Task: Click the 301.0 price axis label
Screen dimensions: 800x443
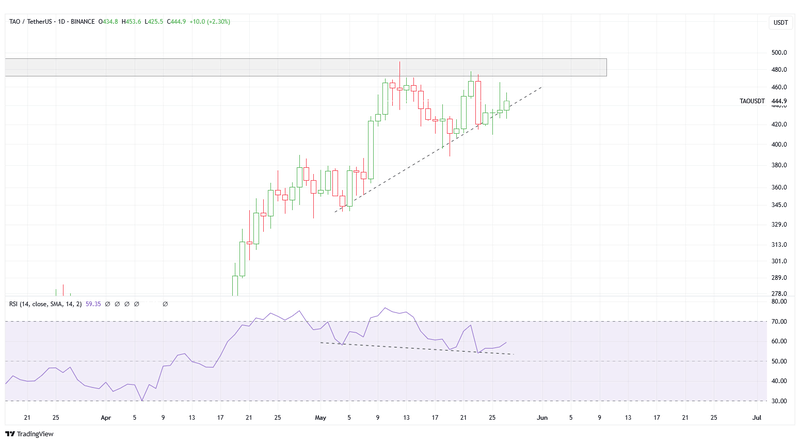Action: click(x=779, y=261)
